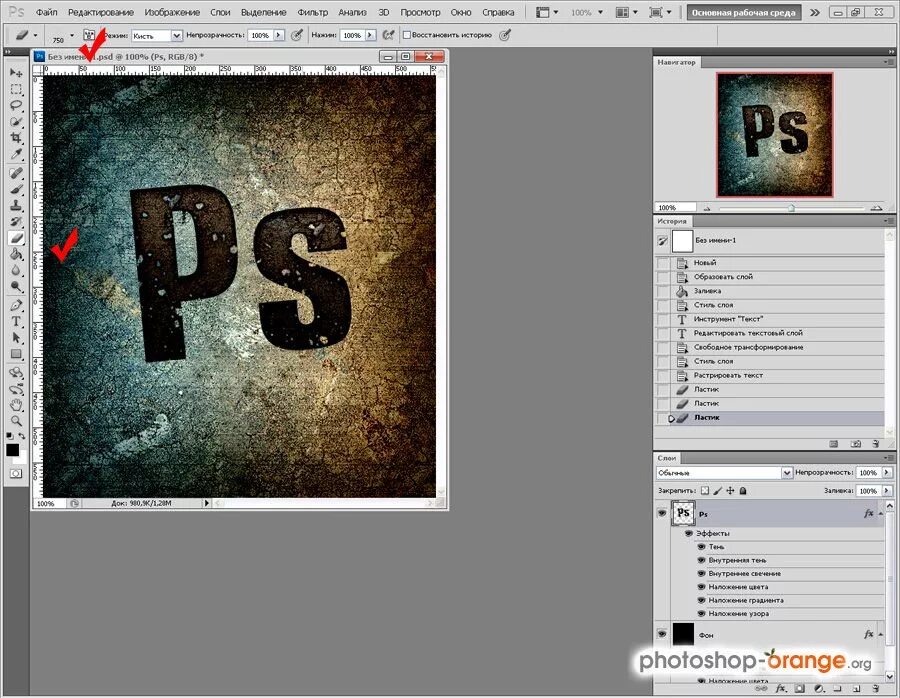
Task: Select history state Свободное трансформирование
Action: pos(769,347)
